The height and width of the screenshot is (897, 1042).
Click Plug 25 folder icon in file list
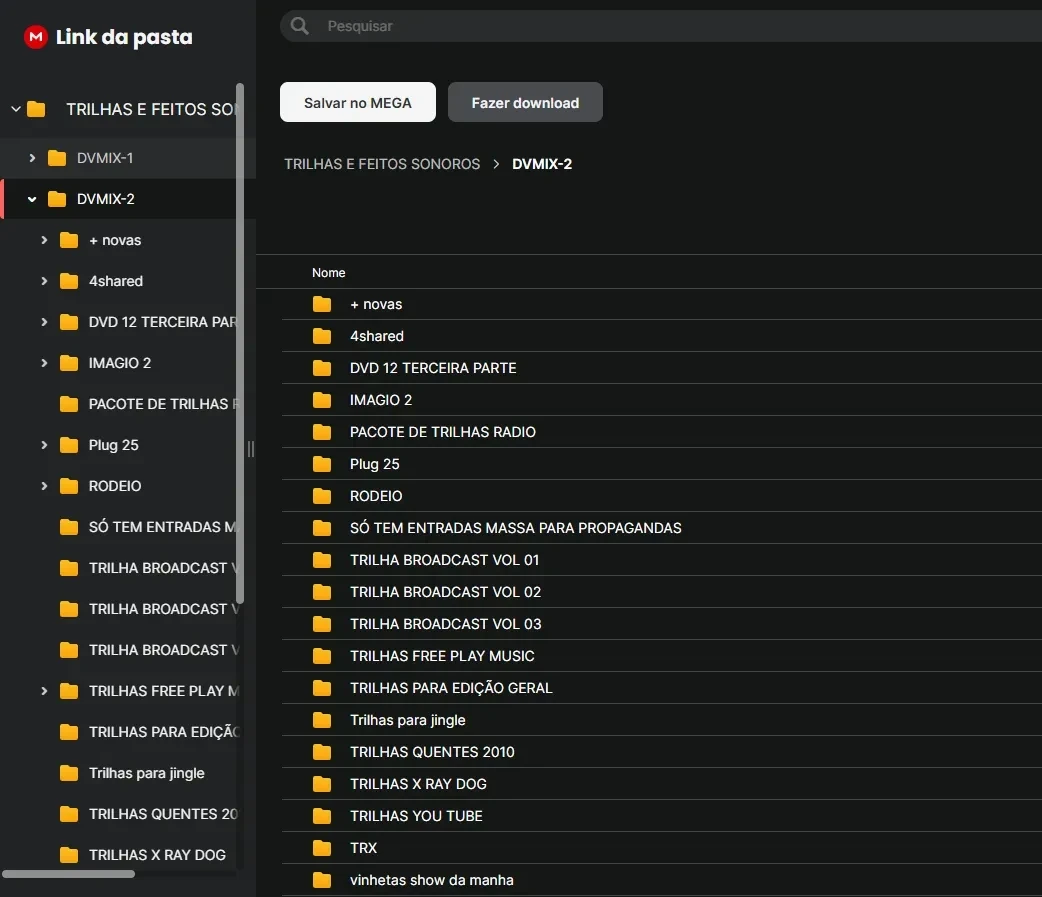[x=322, y=464]
